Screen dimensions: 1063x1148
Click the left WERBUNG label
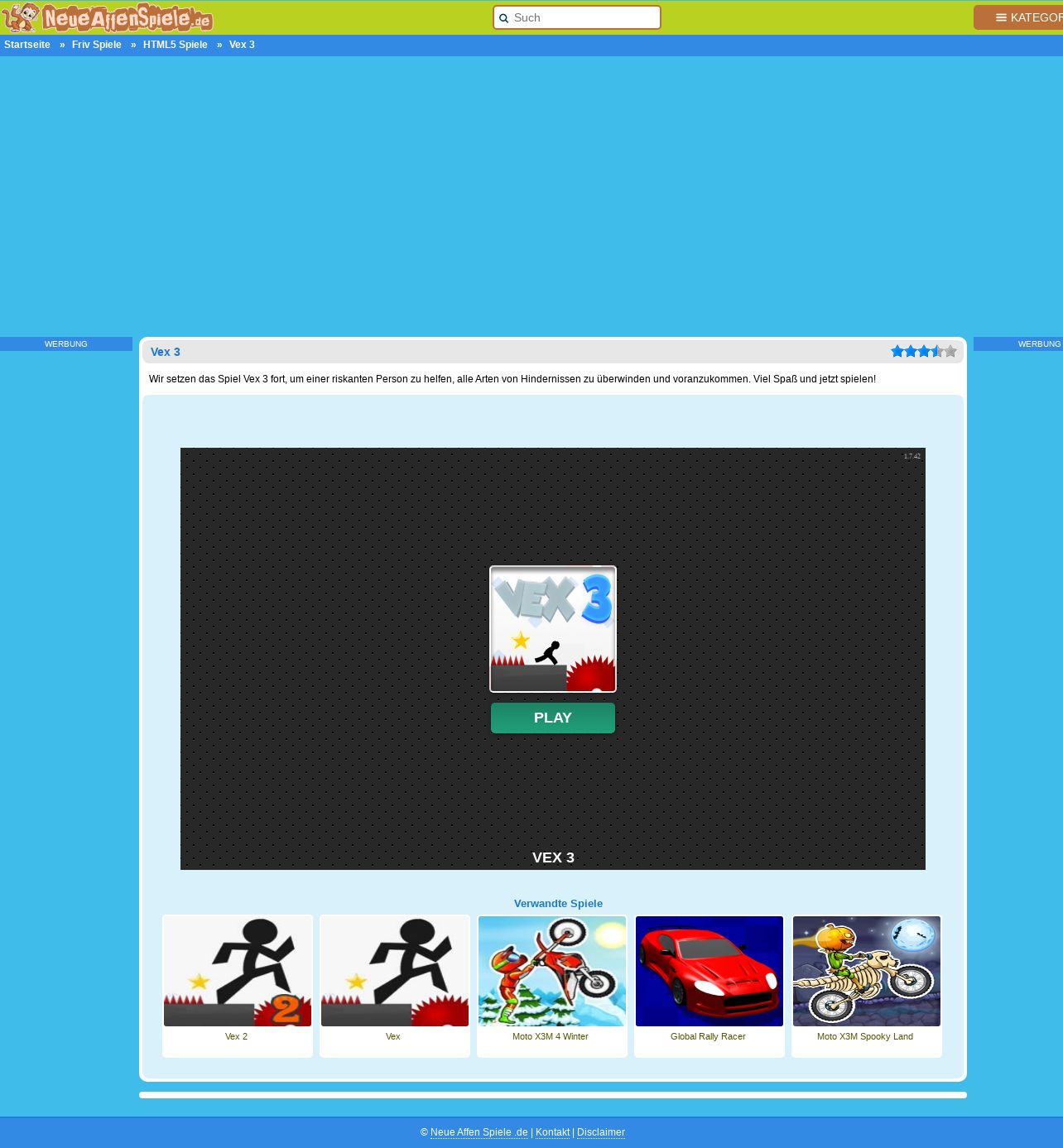(66, 343)
